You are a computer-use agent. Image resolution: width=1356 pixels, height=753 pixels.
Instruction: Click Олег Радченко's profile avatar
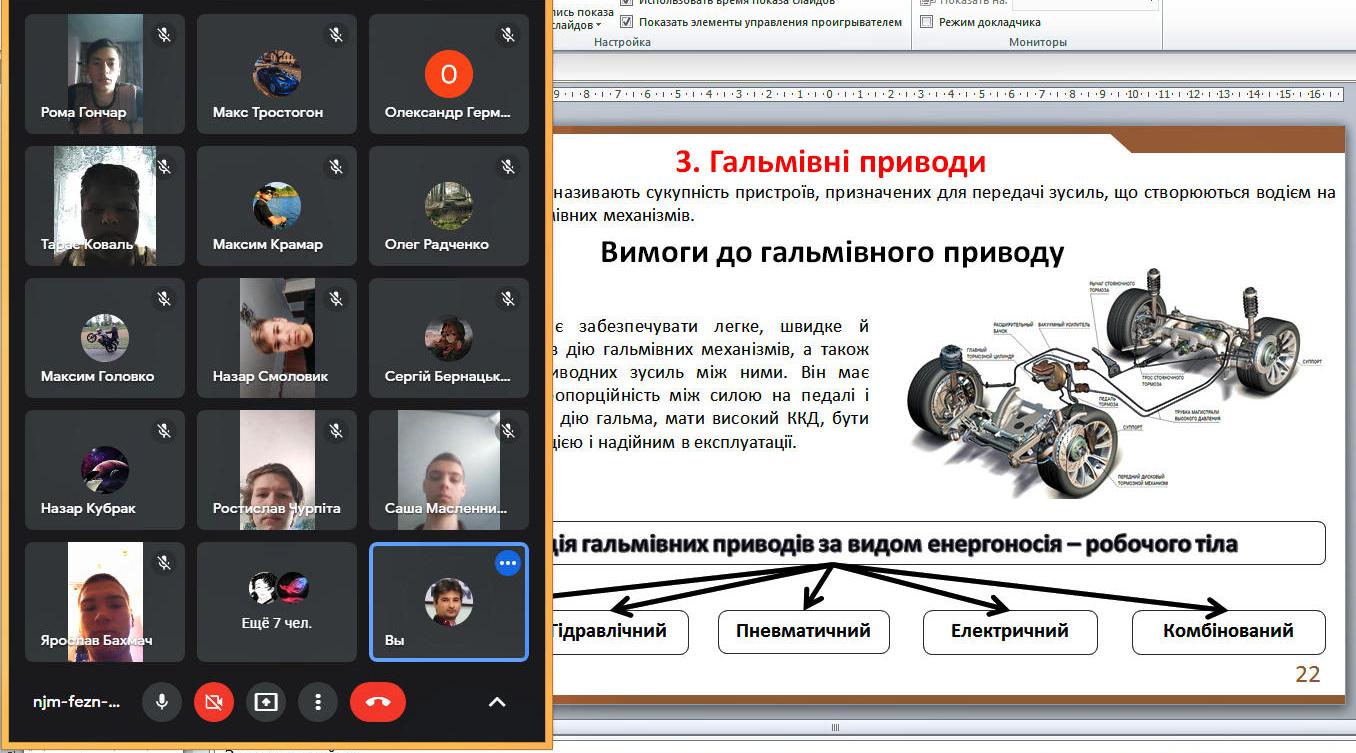click(x=448, y=206)
